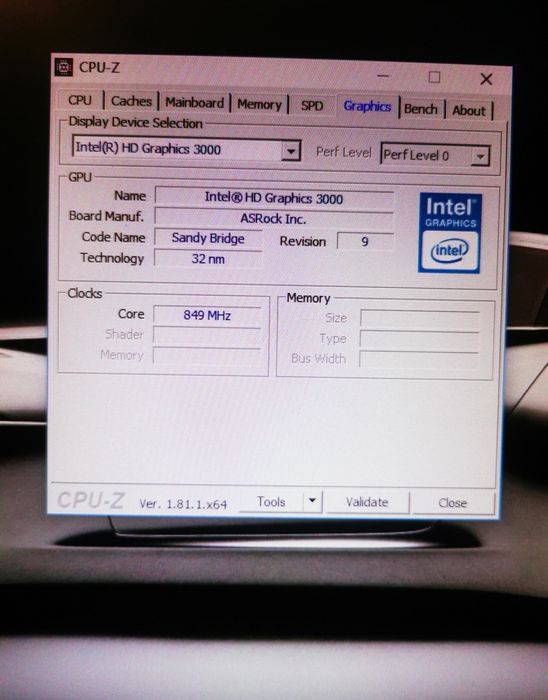Click the empty Memory Size field

419,319
